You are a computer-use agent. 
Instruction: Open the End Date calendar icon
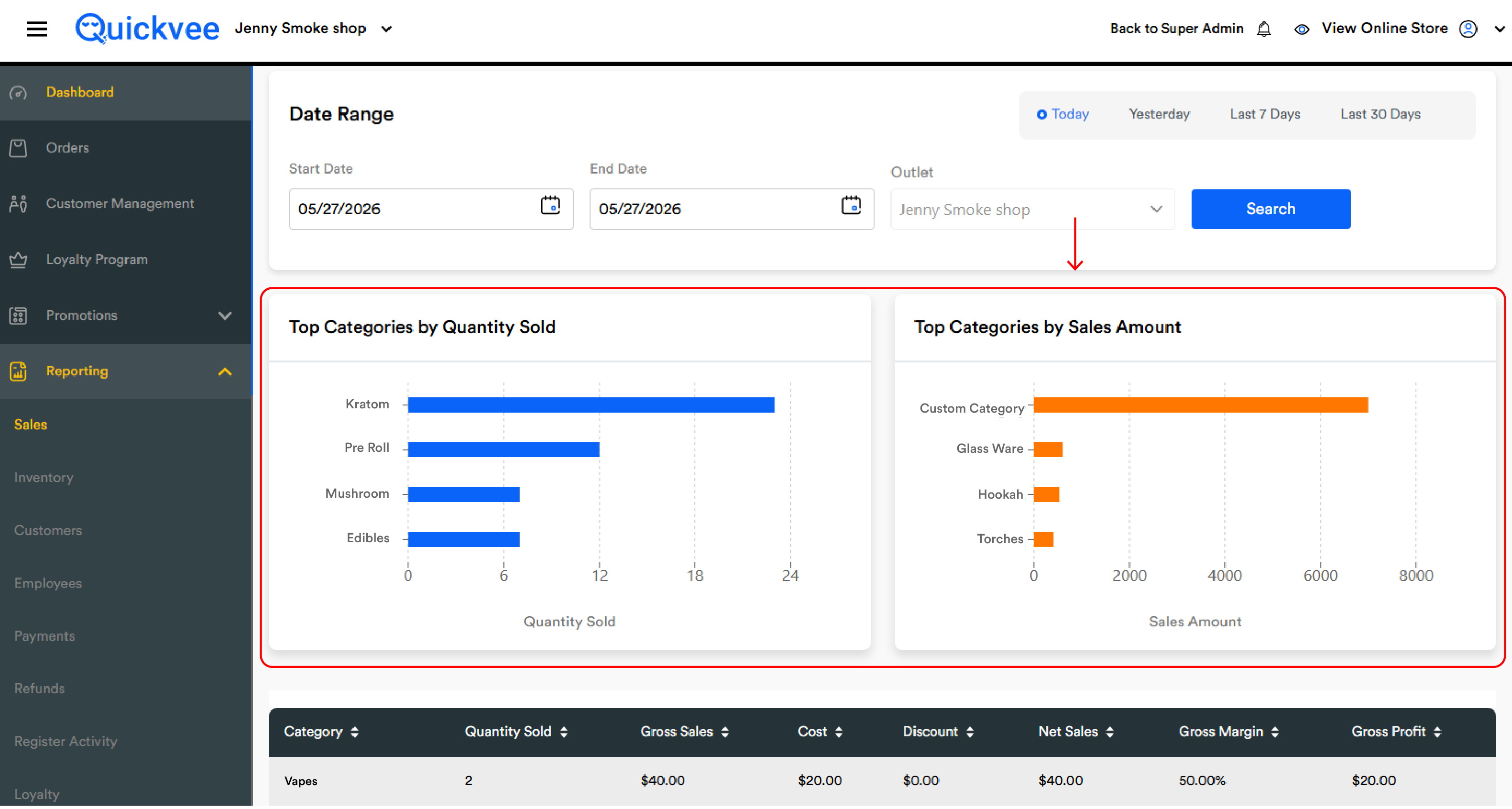coord(851,206)
